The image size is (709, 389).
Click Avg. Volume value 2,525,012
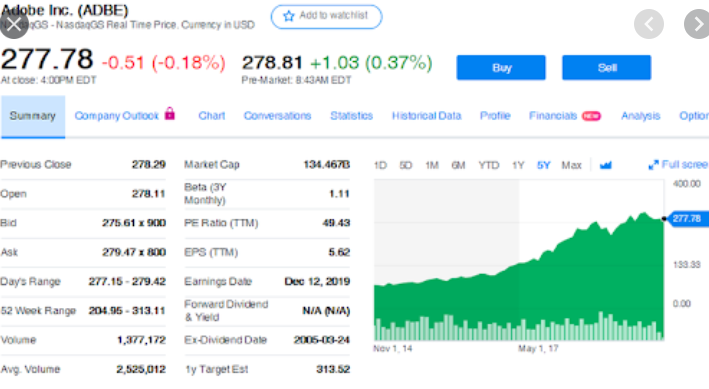tap(141, 369)
